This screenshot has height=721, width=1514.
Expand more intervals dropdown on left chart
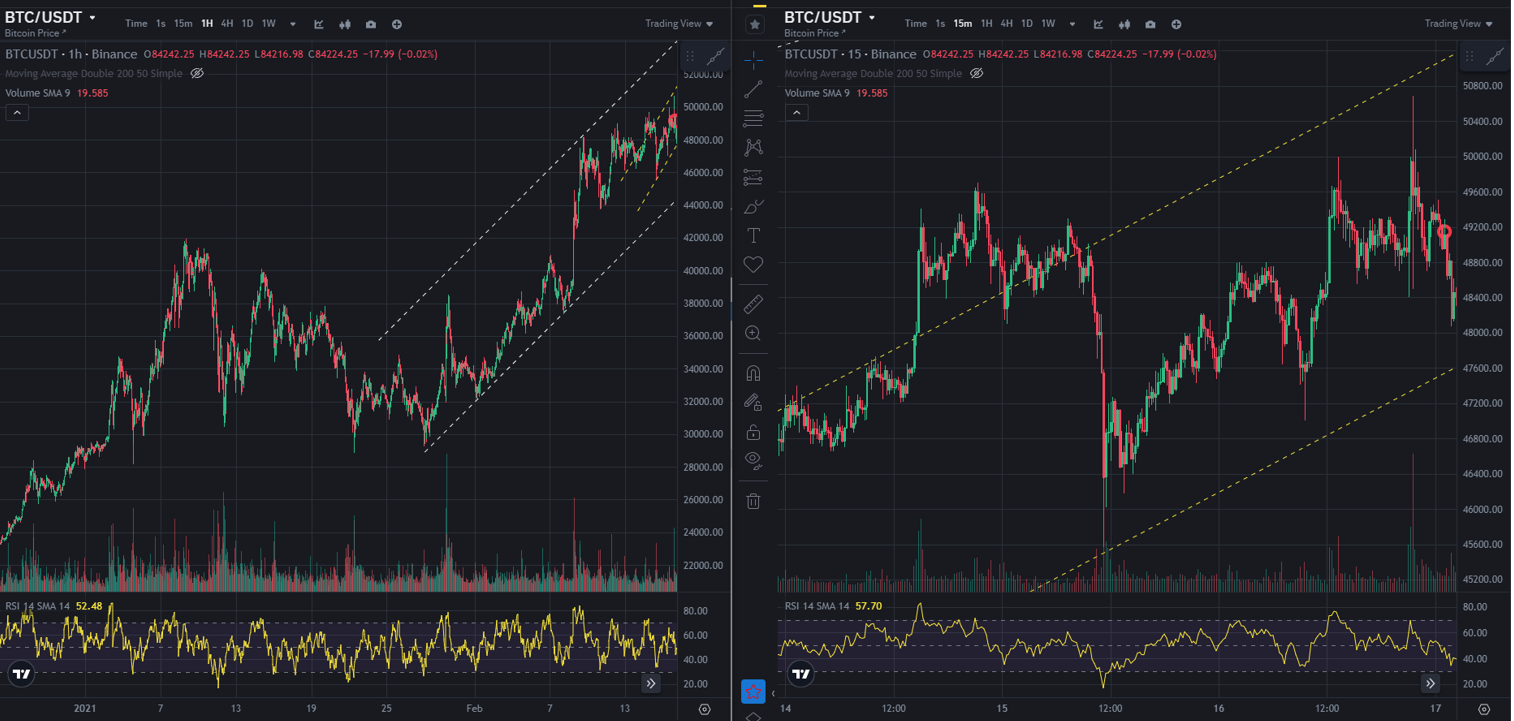(x=293, y=24)
